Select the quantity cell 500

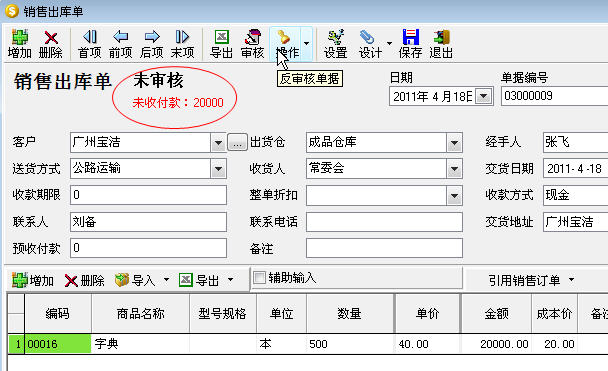click(350, 344)
